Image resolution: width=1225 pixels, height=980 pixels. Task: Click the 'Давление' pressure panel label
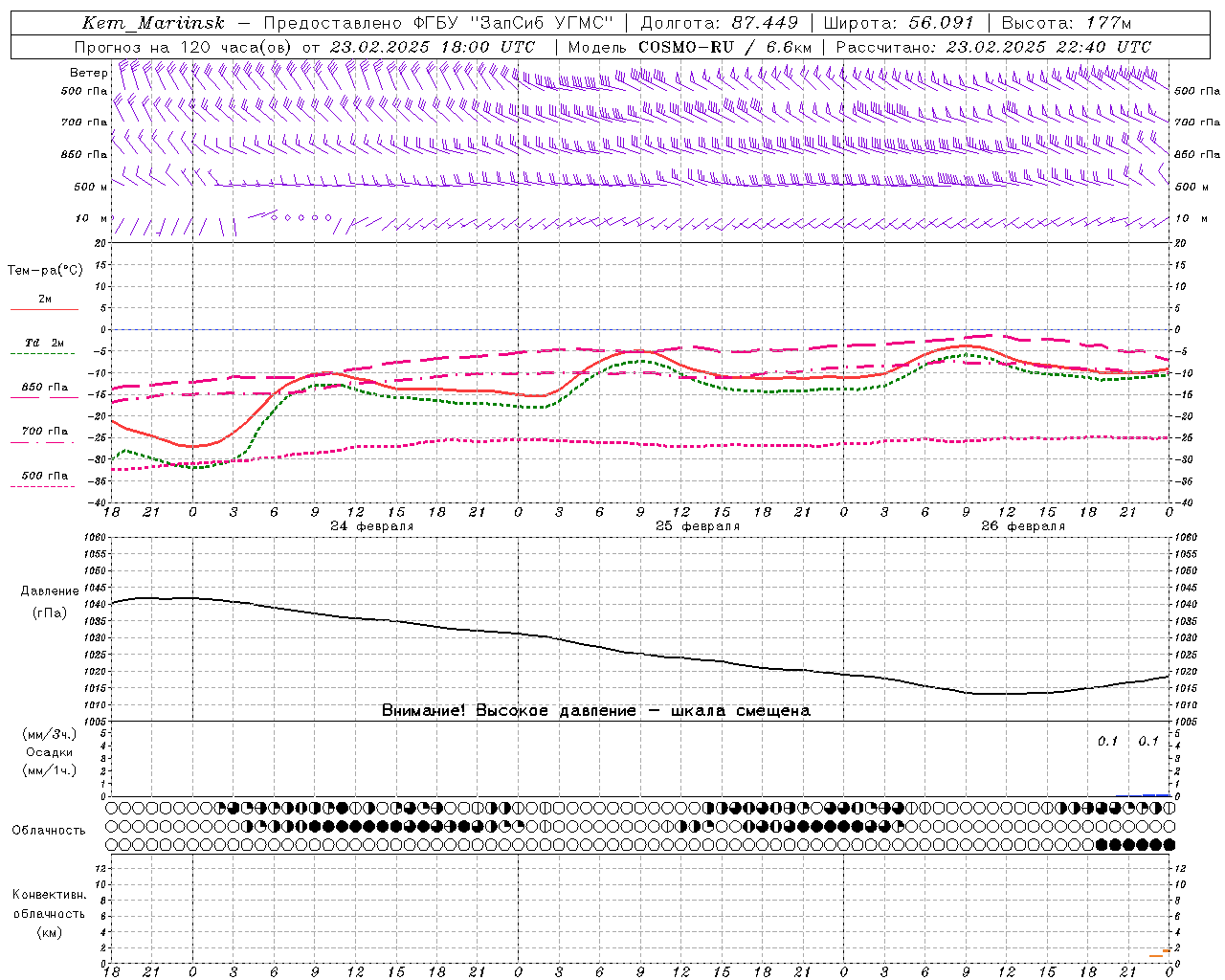coord(49,591)
